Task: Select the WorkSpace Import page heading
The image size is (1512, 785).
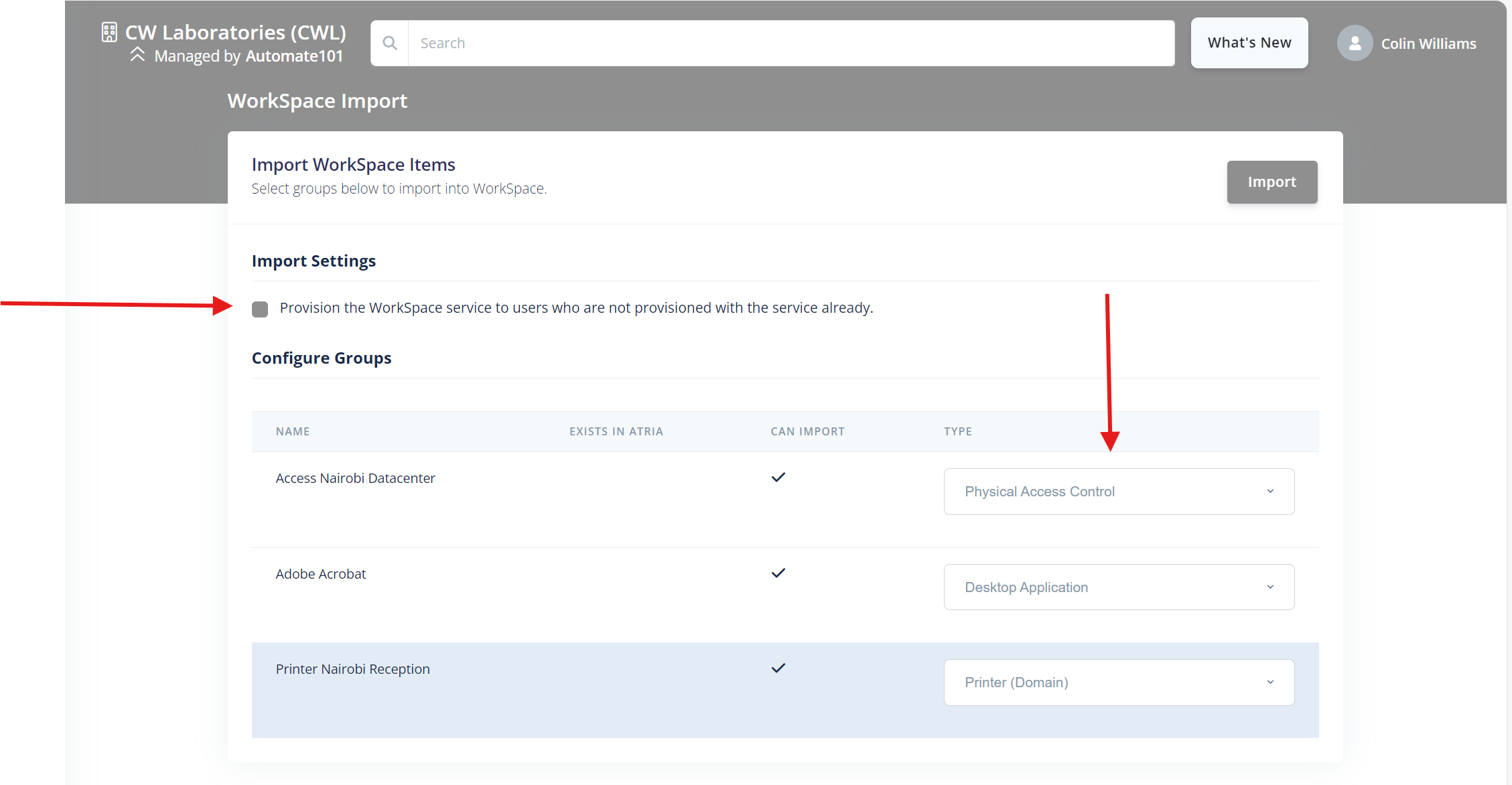Action: pos(317,100)
